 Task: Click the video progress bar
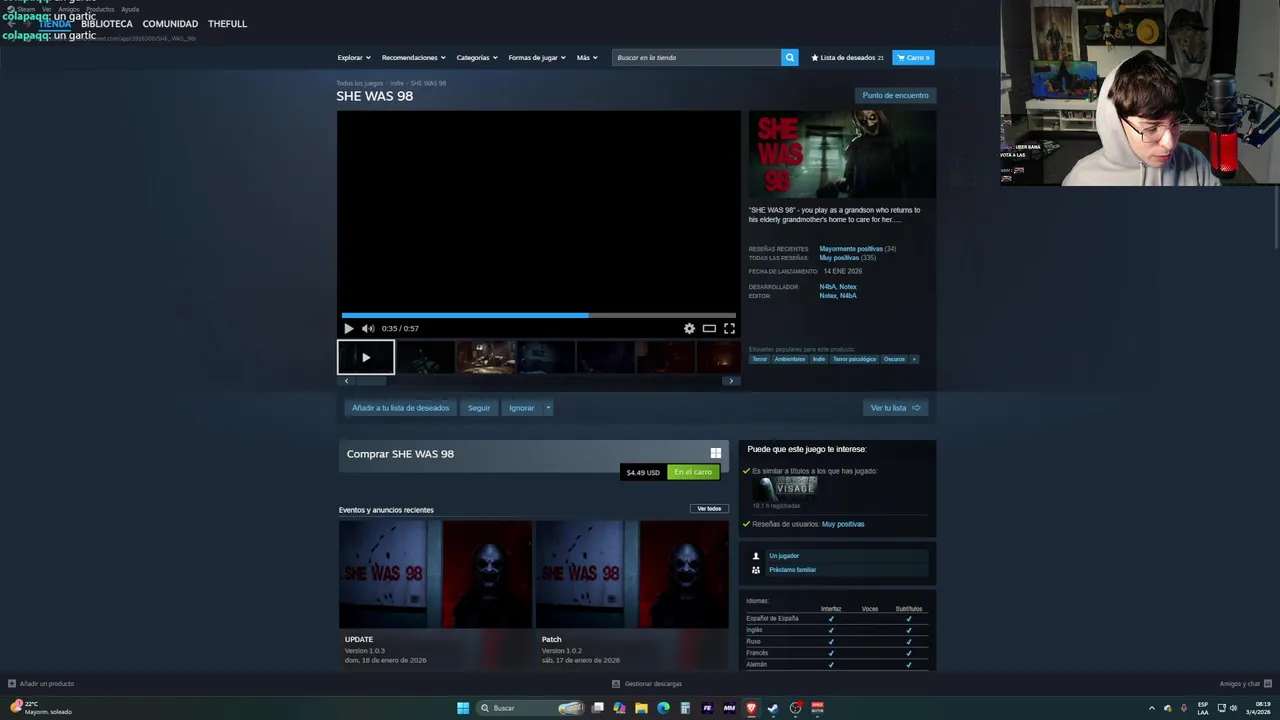pyautogui.click(x=538, y=315)
